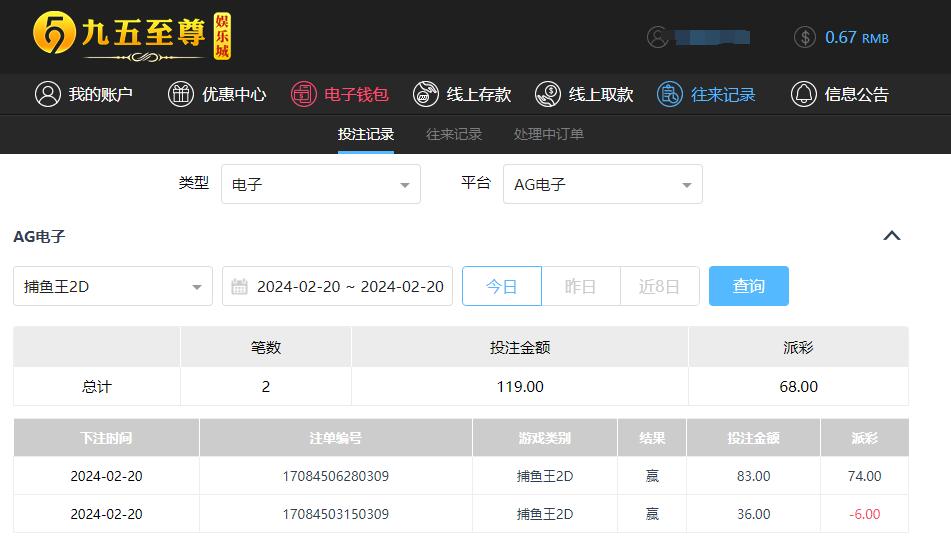951x544 pixels.
Task: Click the 下注时间 column header
Action: [x=106, y=438]
